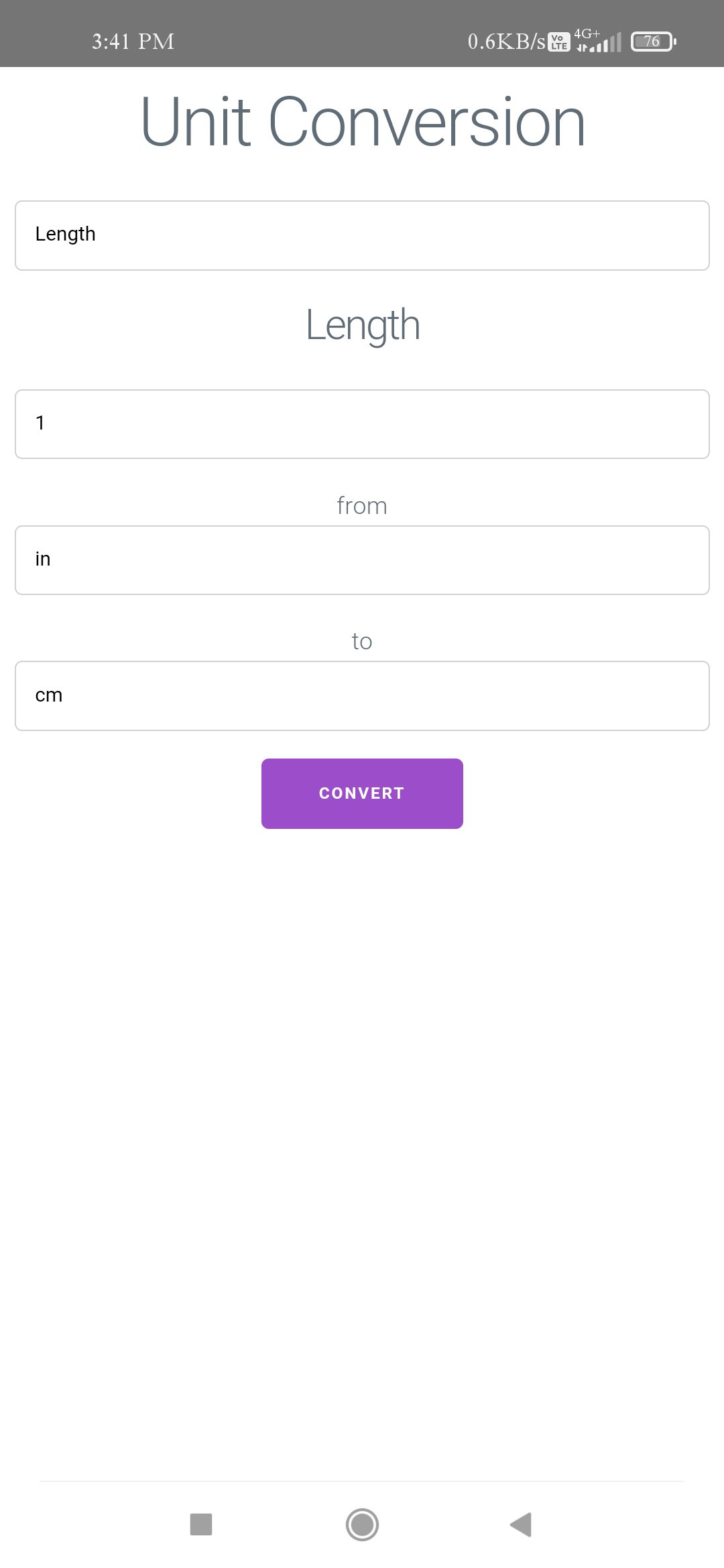Tap the Length text in category selector
The height and width of the screenshot is (1568, 724).
tap(65, 234)
